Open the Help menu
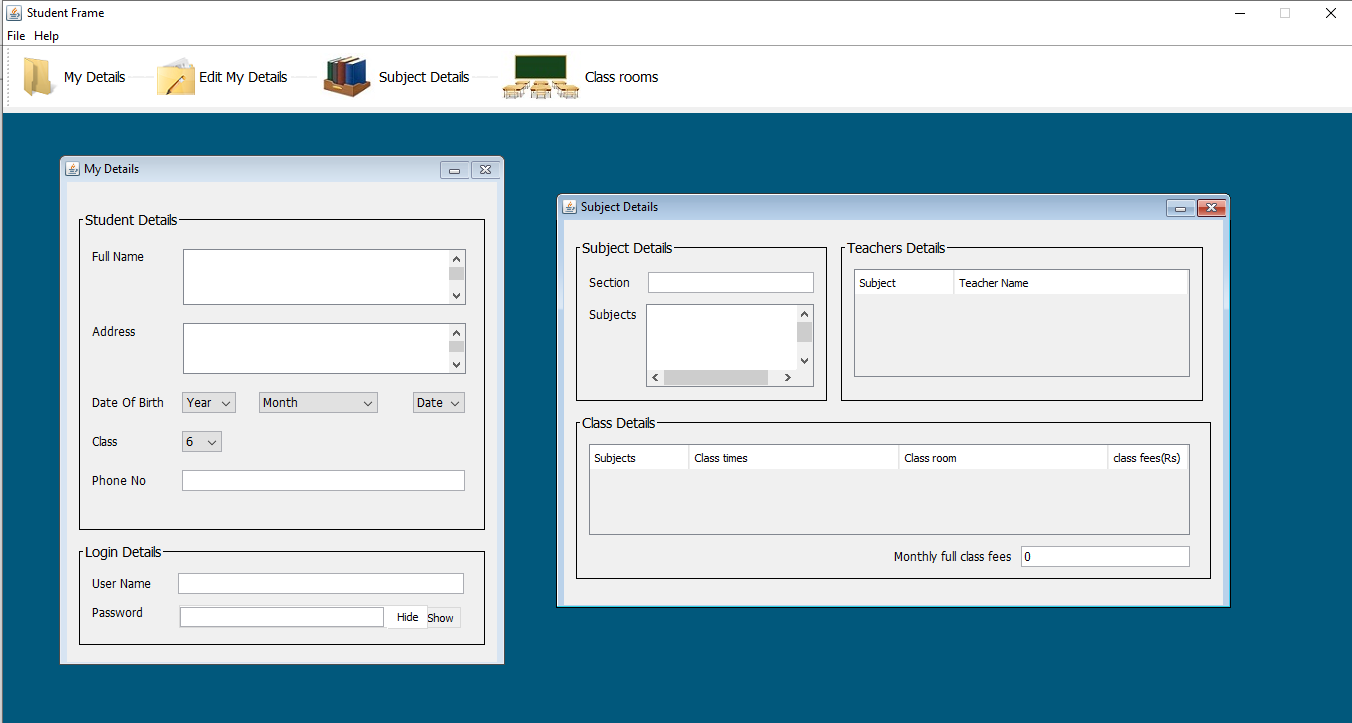 (46, 35)
